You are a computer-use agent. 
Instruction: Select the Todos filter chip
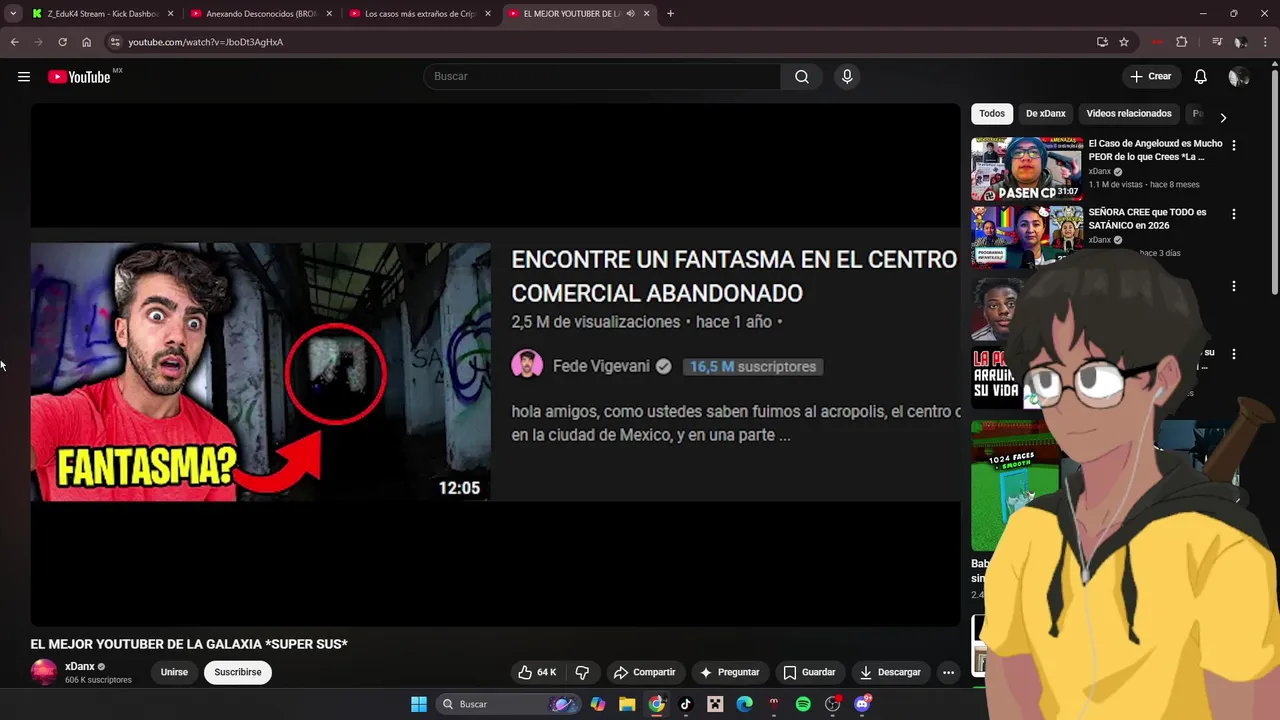pos(992,114)
